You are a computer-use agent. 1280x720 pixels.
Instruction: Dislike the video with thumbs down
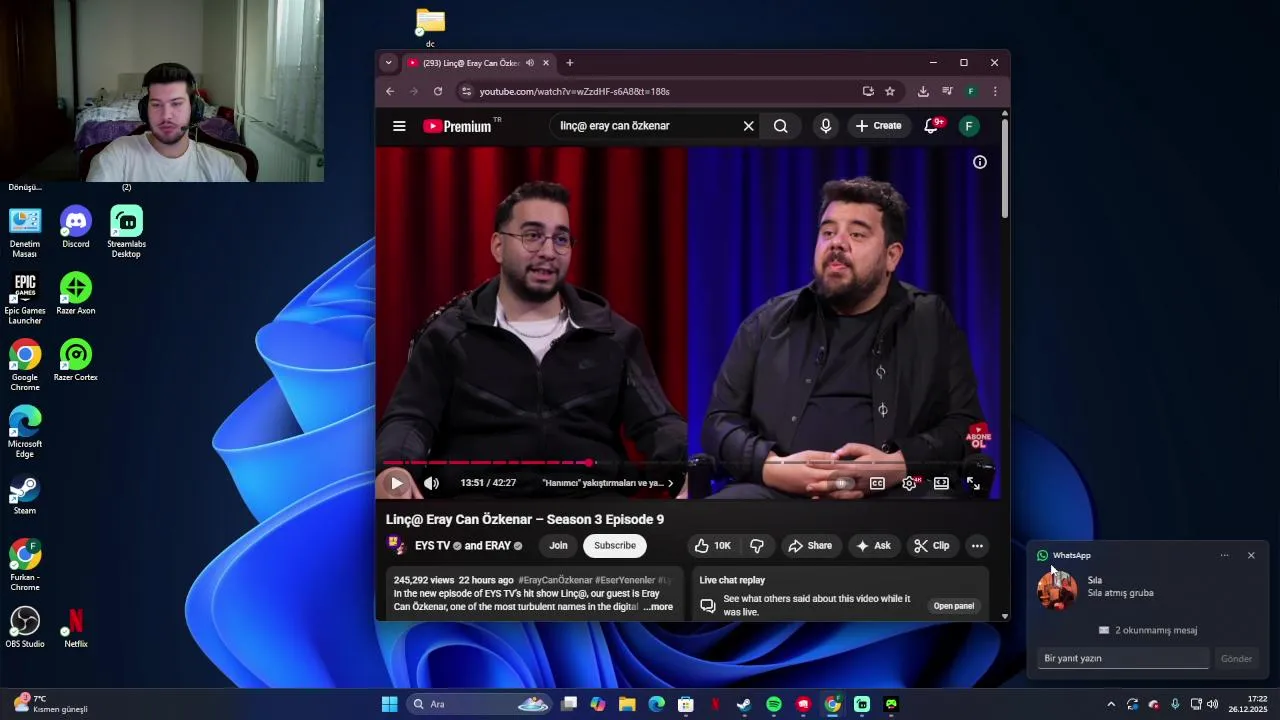[757, 545]
